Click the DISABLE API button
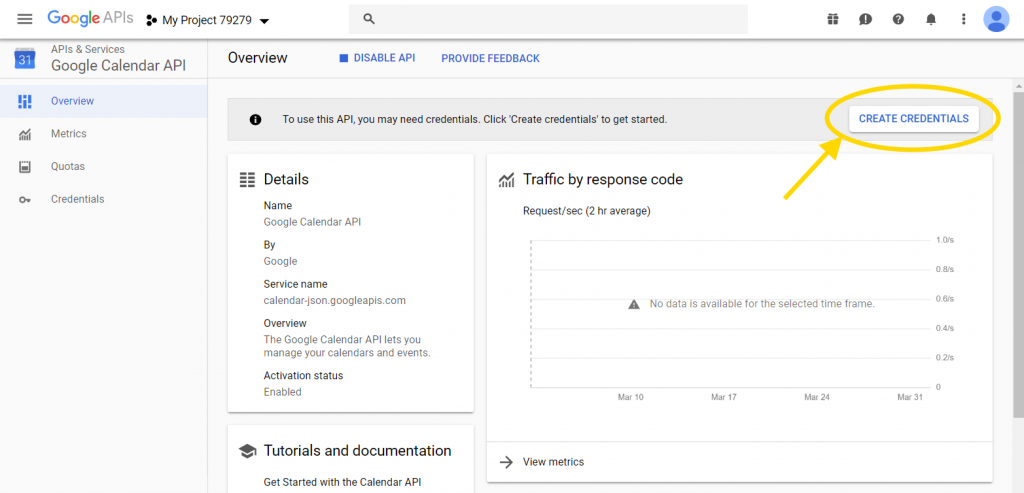Image resolution: width=1024 pixels, height=493 pixels. tap(377, 58)
